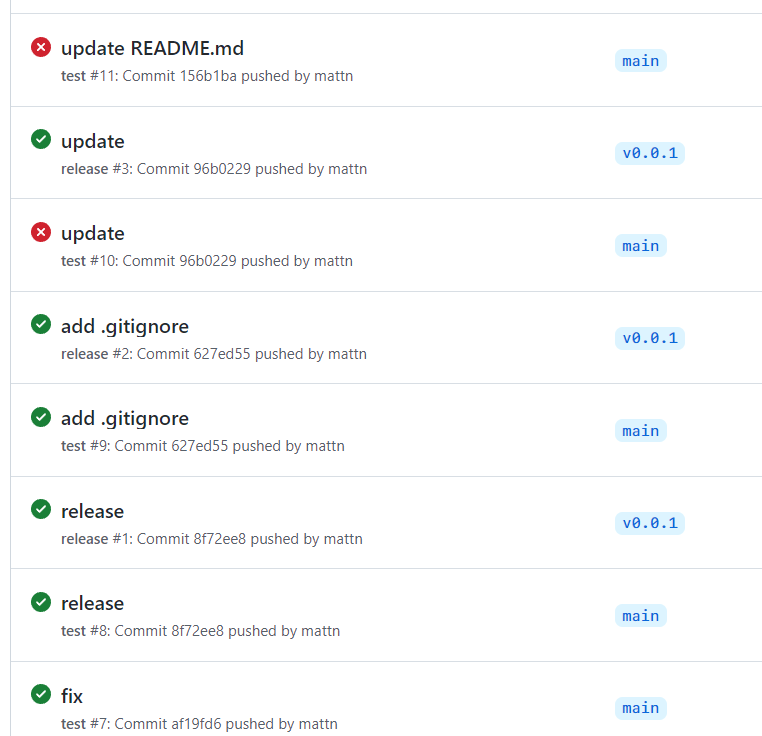This screenshot has width=762, height=736.
Task: Select the v0.0.1 tag on release #3
Action: pos(650,153)
